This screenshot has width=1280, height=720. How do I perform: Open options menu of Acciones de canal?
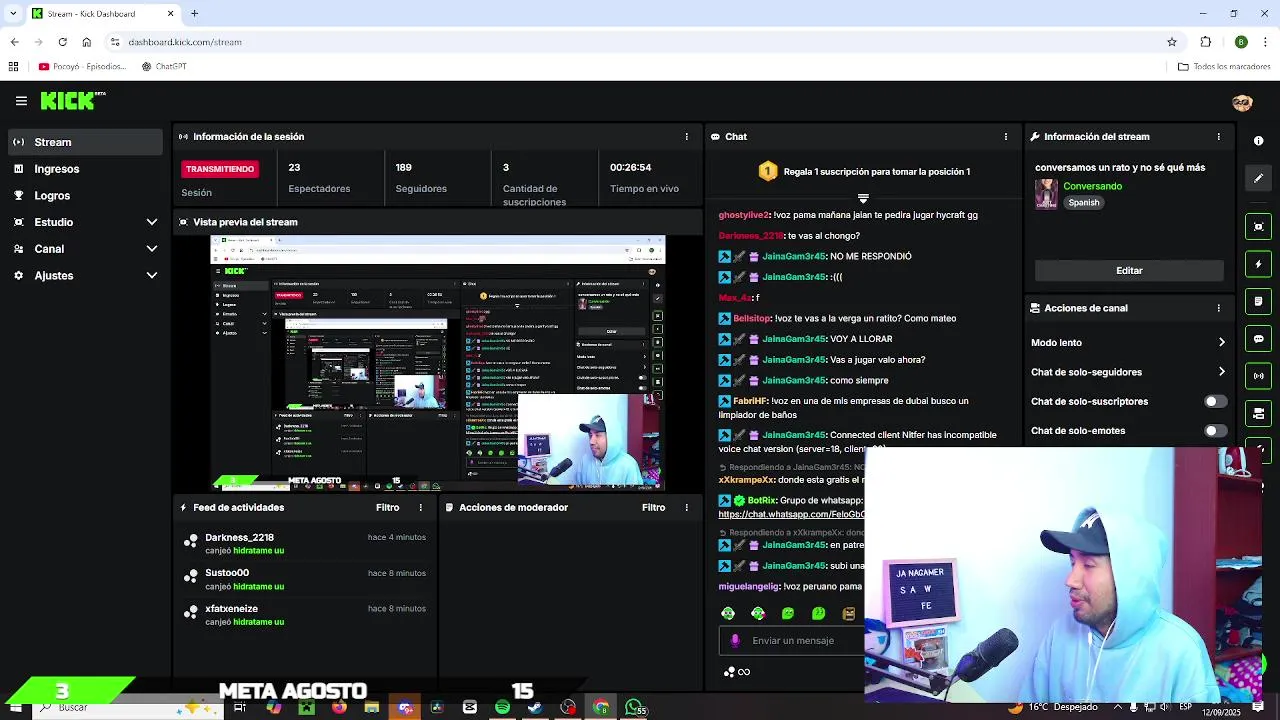(1218, 308)
